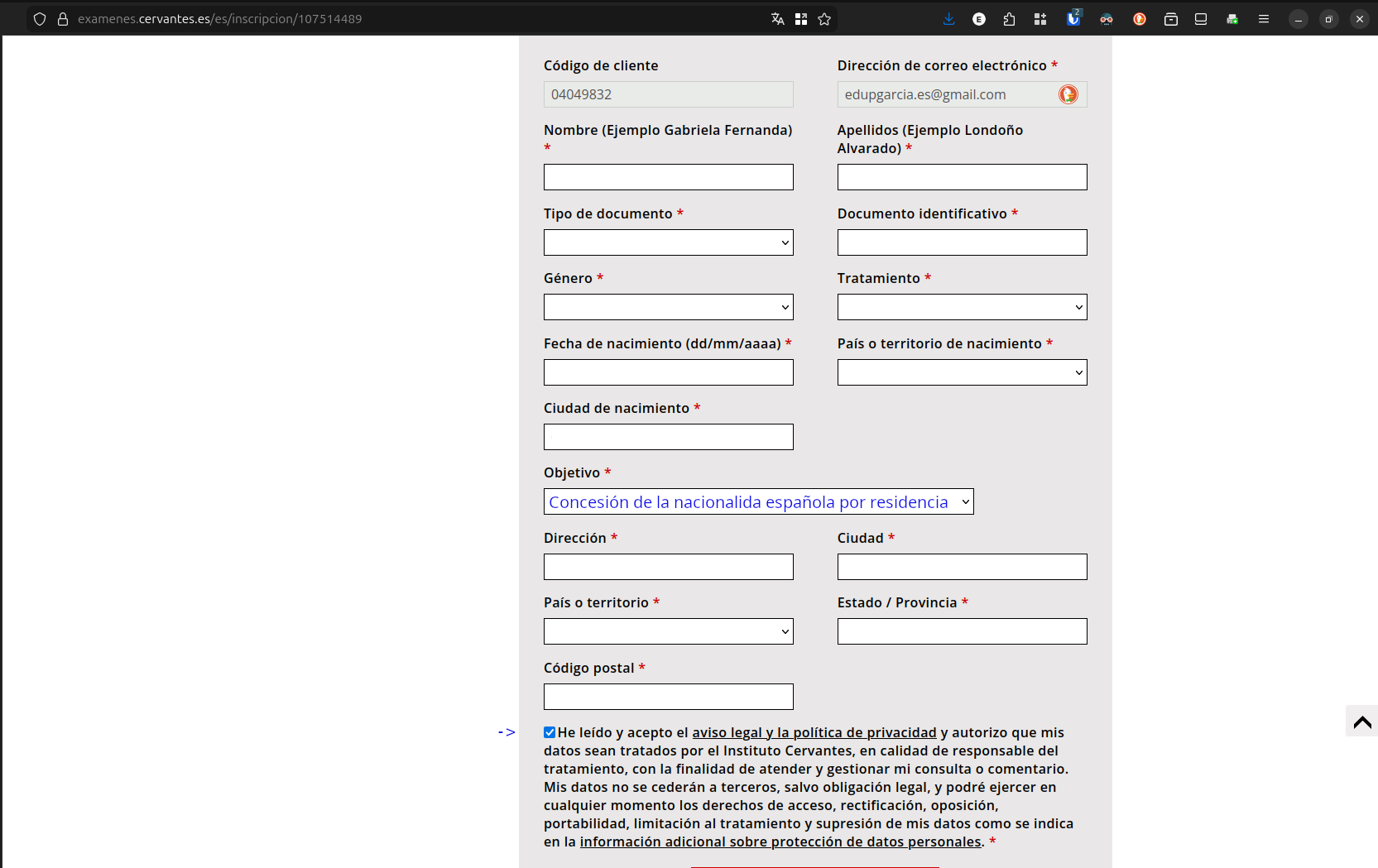
Task: Click the Nombre text input field
Action: 668,177
